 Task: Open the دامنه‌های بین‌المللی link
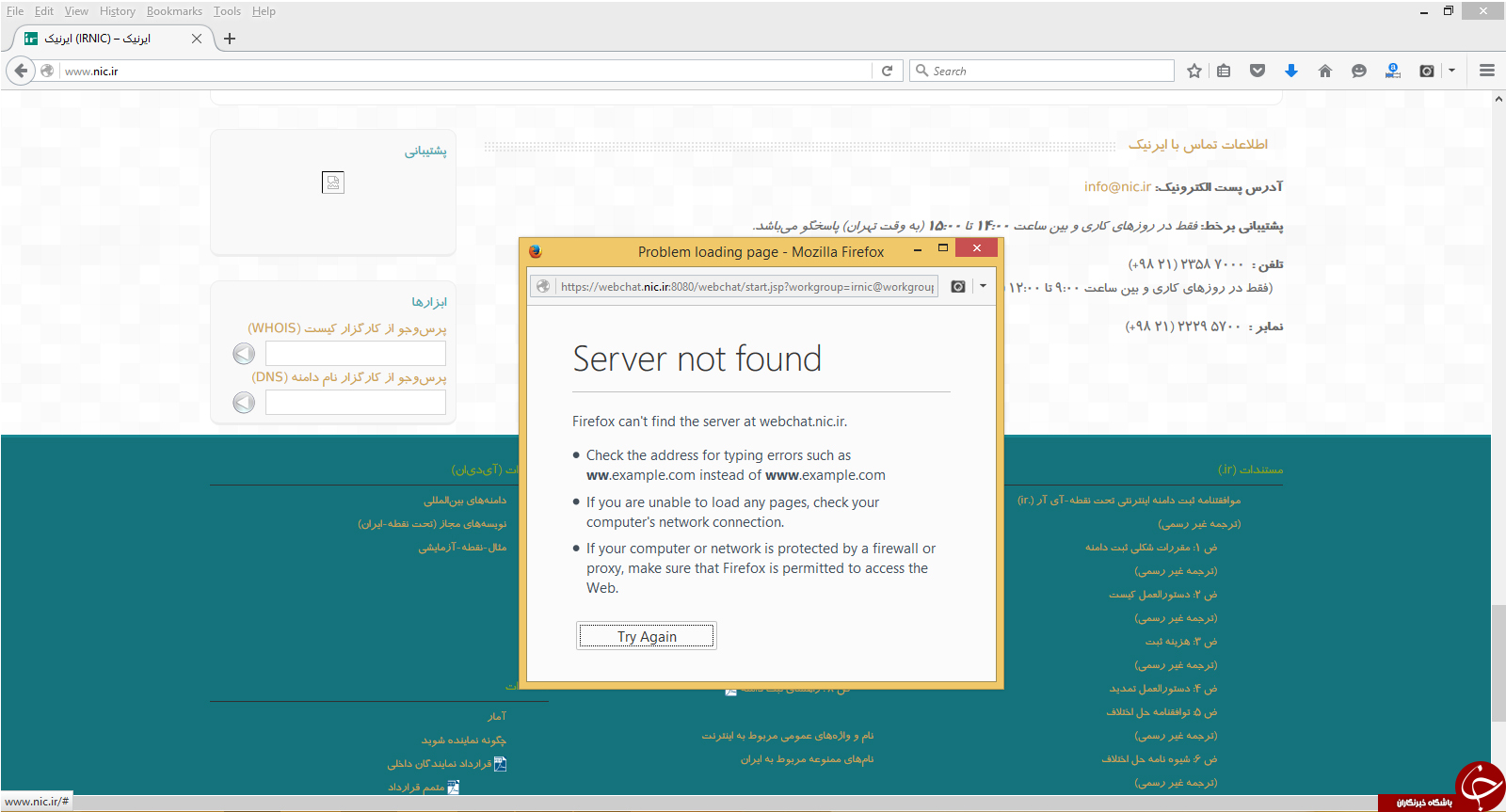pyautogui.click(x=465, y=501)
